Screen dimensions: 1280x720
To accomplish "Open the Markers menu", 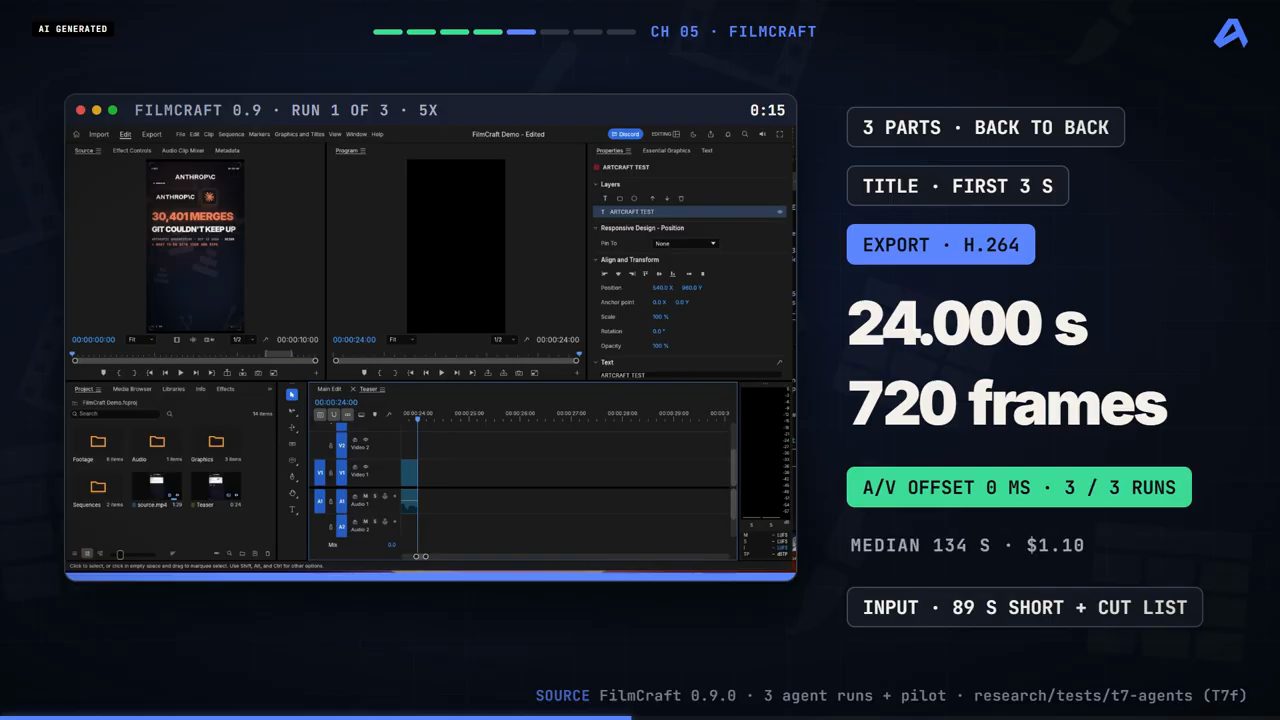I will tap(259, 134).
